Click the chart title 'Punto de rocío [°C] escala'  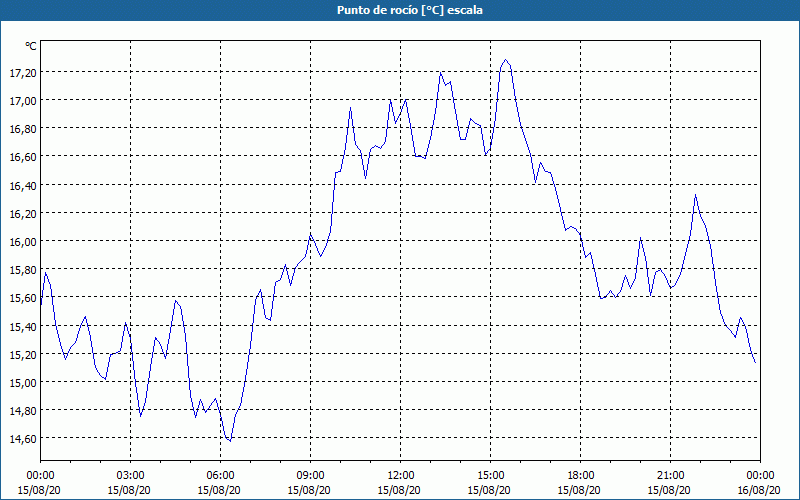pyautogui.click(x=410, y=10)
